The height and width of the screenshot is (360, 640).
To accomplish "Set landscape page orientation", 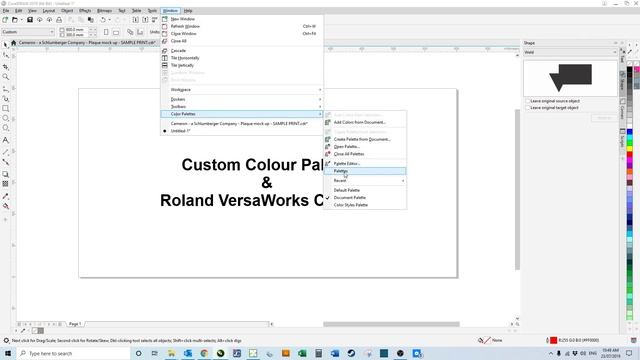I will [116, 32].
